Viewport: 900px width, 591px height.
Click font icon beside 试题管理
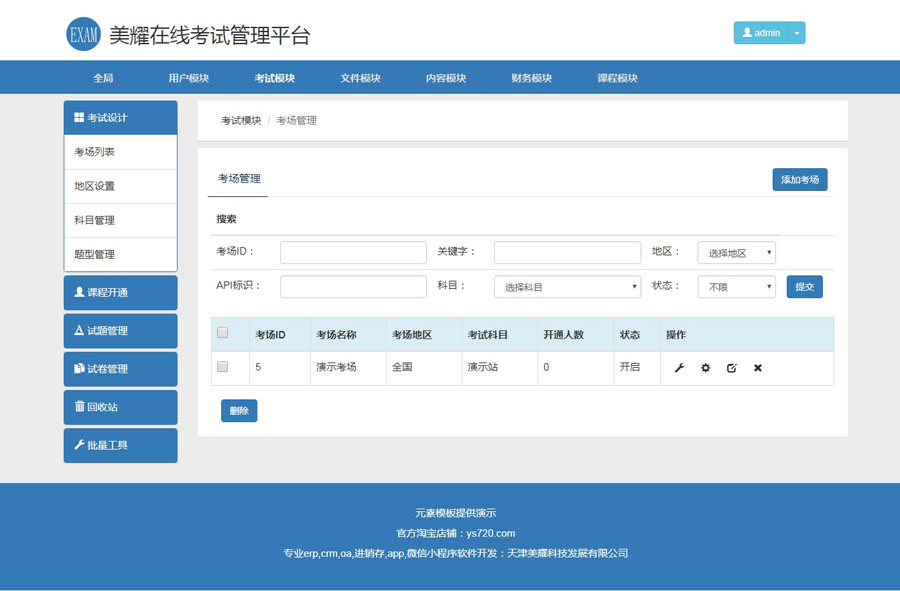[79, 331]
